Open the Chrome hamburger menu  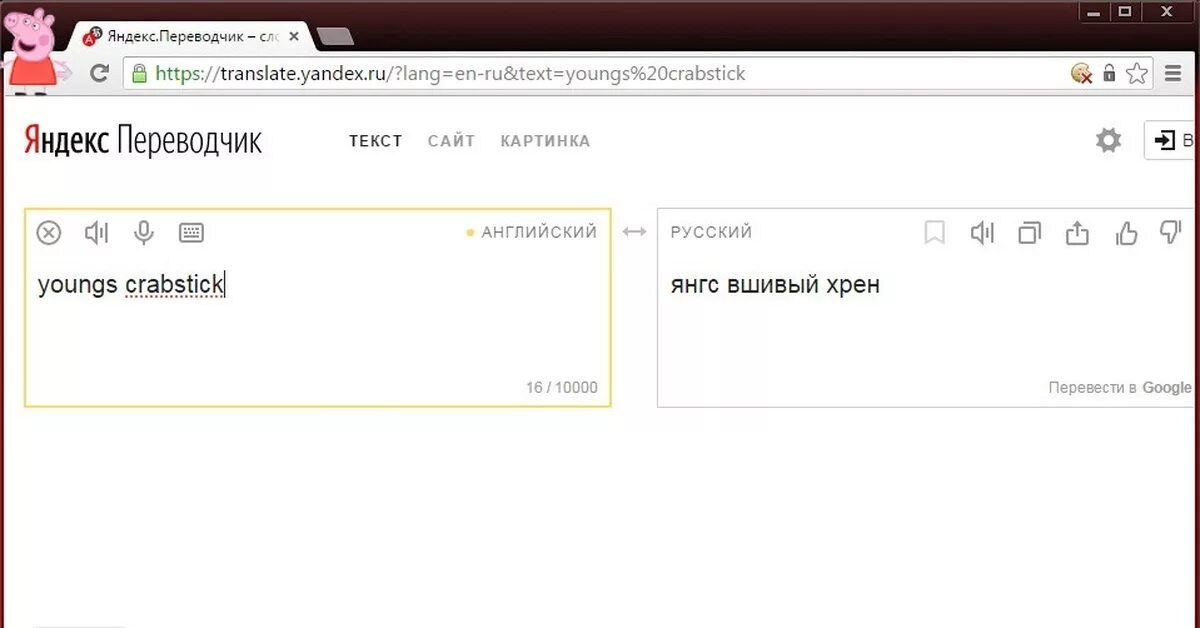point(1173,73)
